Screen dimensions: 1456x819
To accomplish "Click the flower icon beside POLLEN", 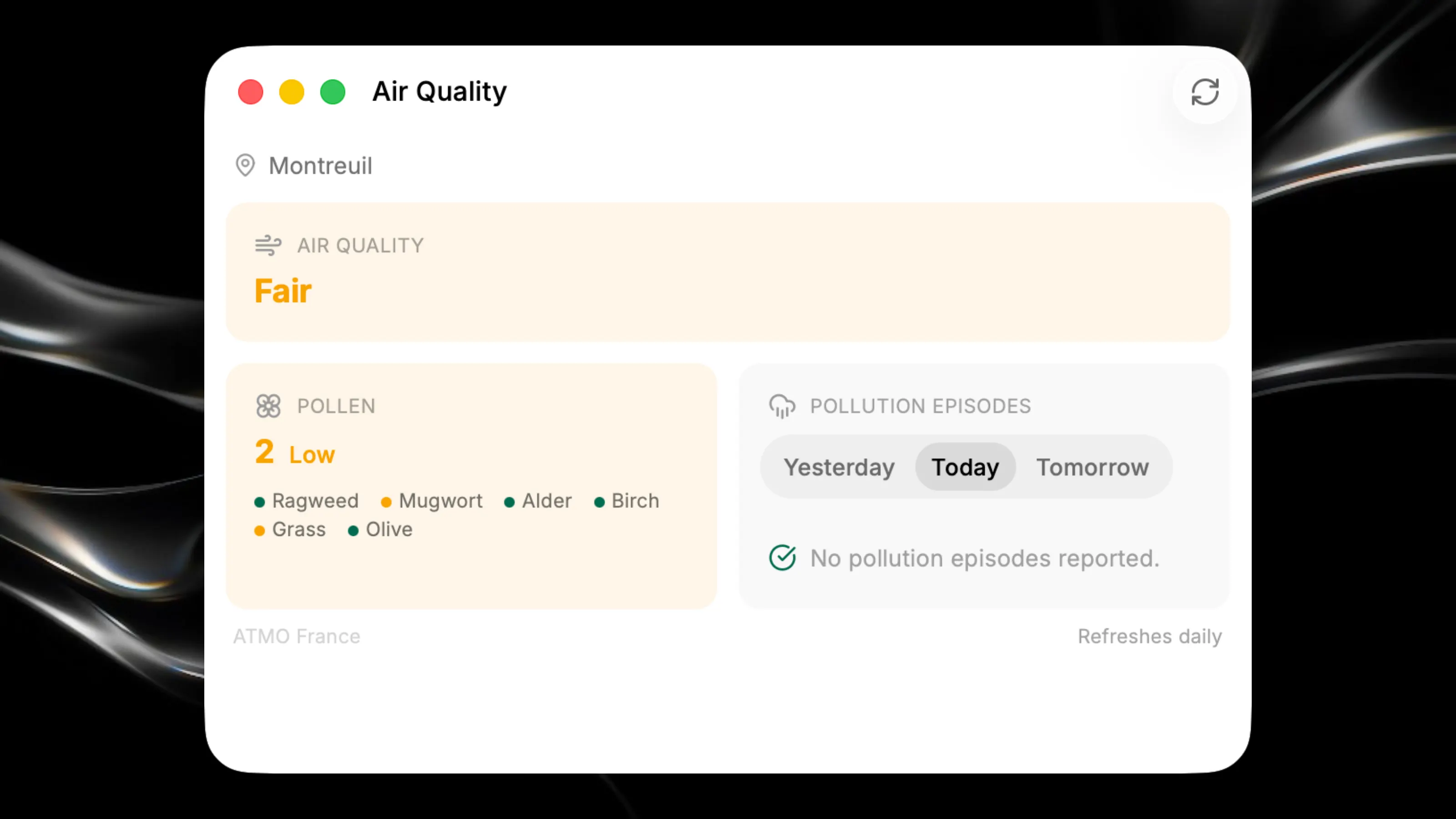I will coord(268,406).
